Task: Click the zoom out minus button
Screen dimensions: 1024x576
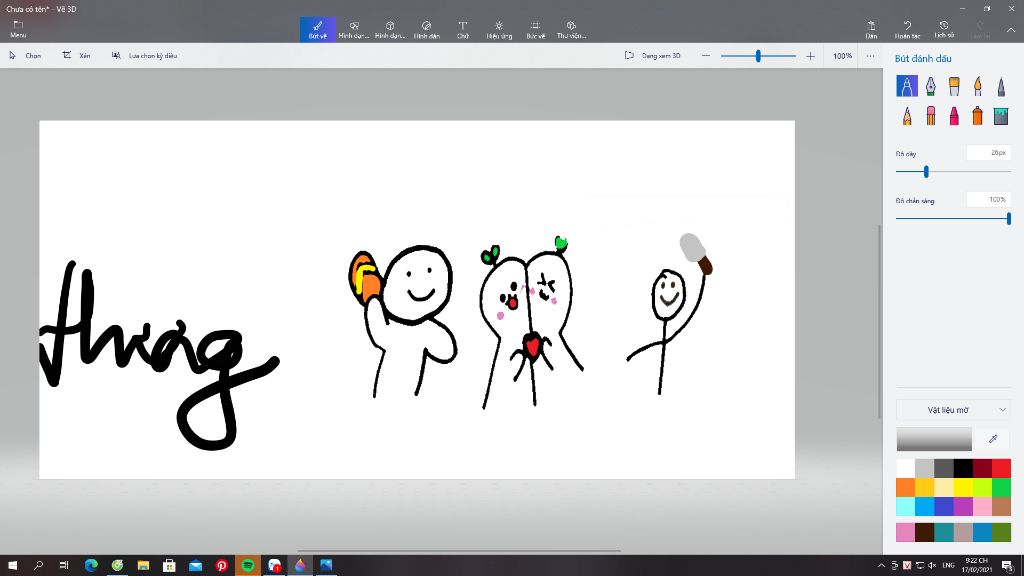Action: [706, 56]
